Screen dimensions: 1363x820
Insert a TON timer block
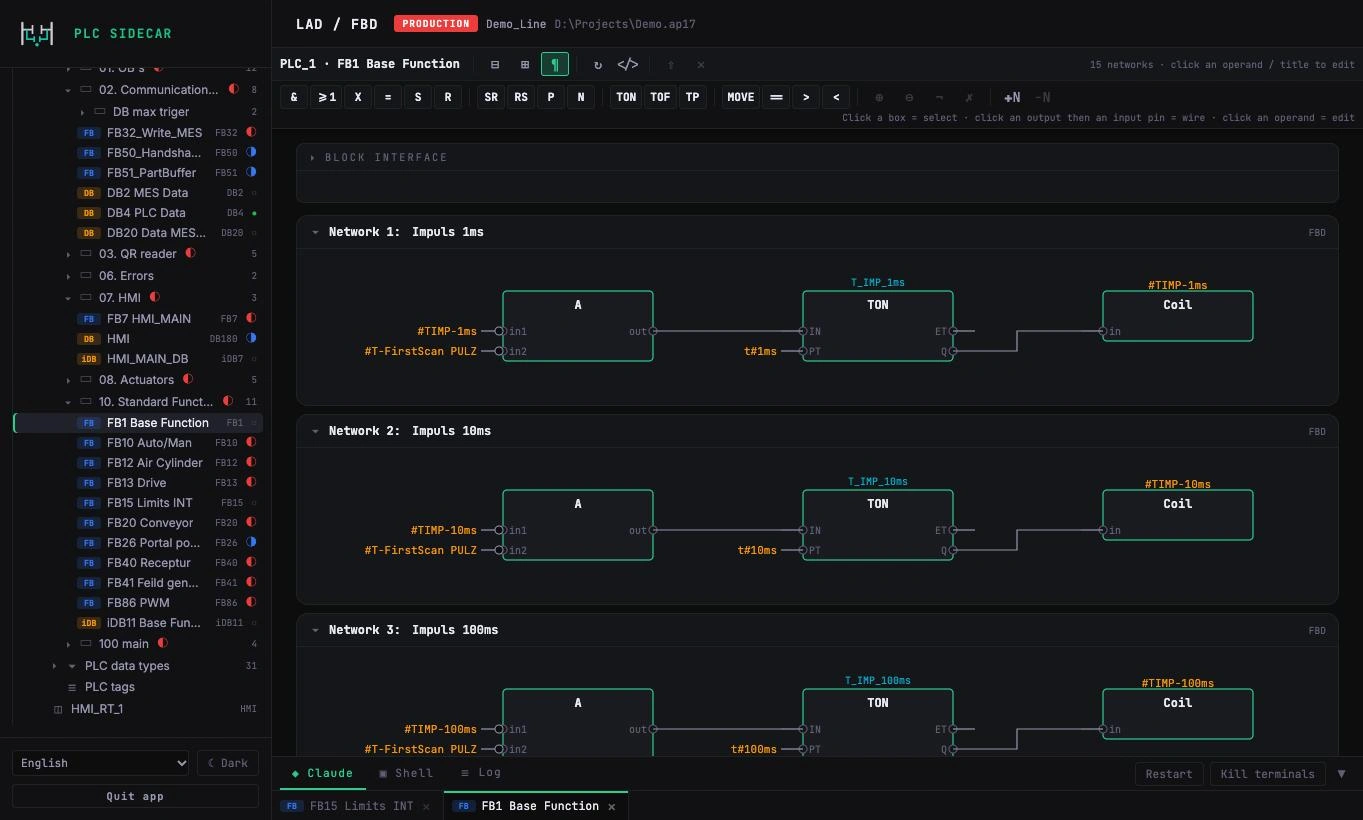(626, 97)
